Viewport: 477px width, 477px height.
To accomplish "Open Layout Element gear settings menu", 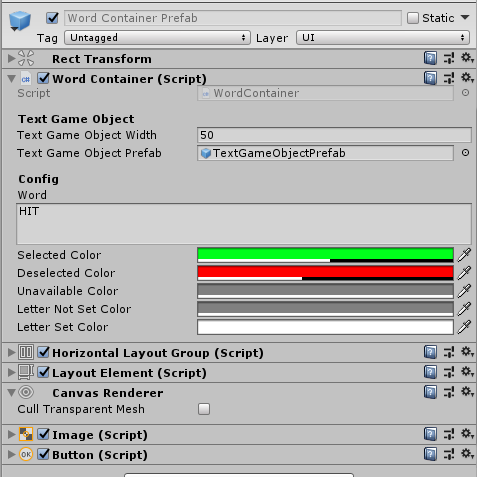I will pyautogui.click(x=467, y=372).
